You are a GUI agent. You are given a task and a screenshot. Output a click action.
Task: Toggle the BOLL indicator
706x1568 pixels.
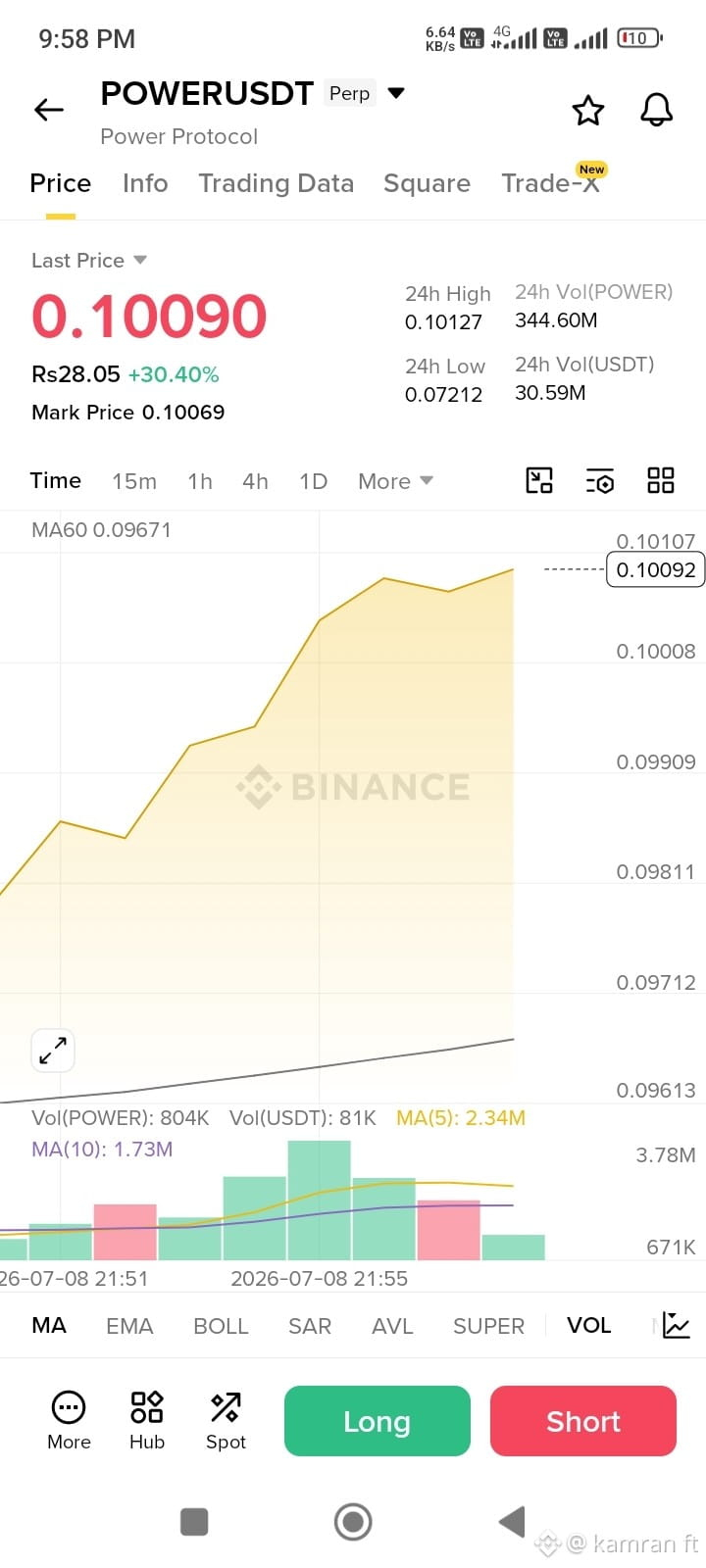(221, 1325)
